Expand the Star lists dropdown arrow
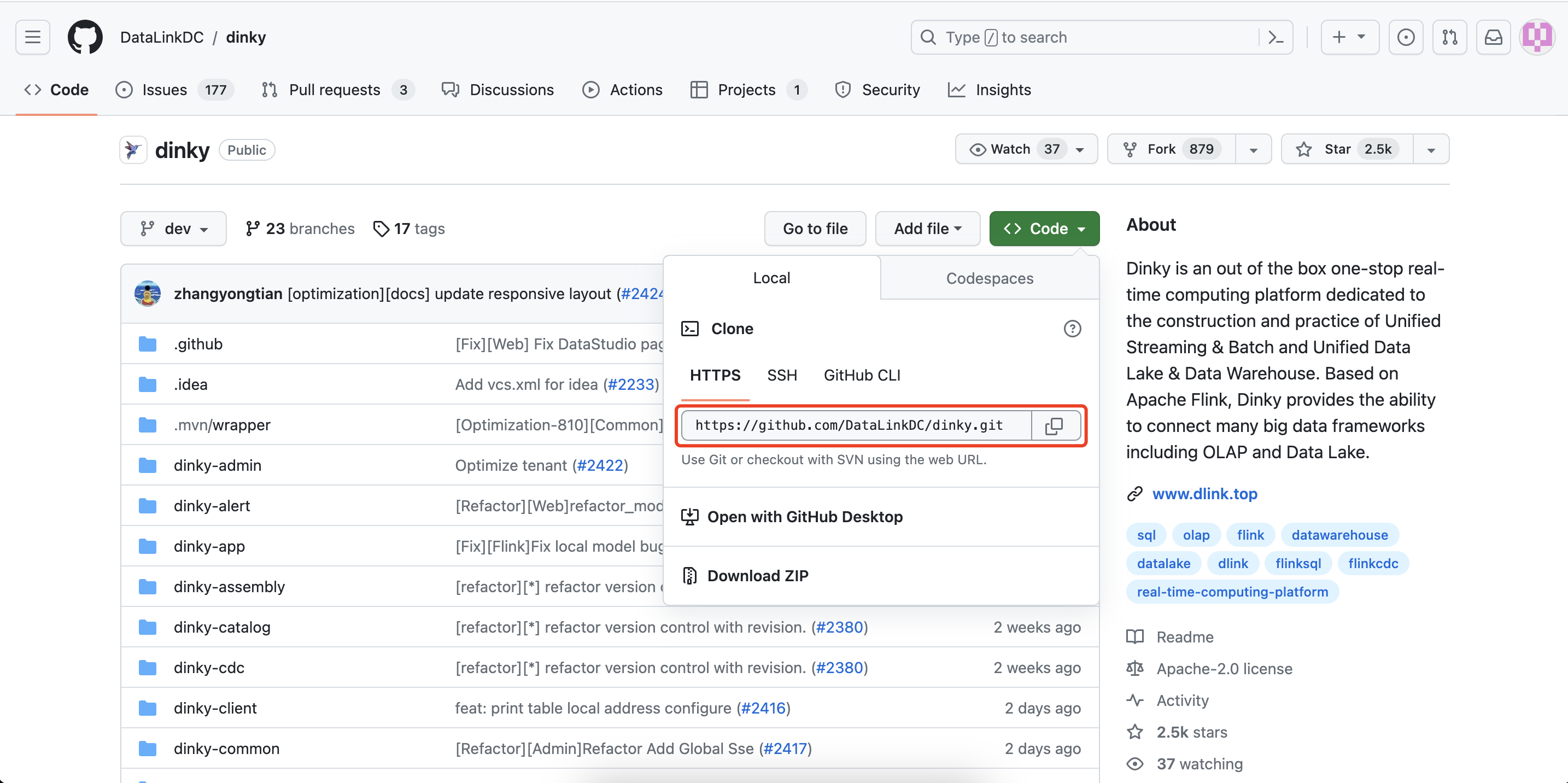Viewport: 1568px width, 783px height. [x=1431, y=150]
